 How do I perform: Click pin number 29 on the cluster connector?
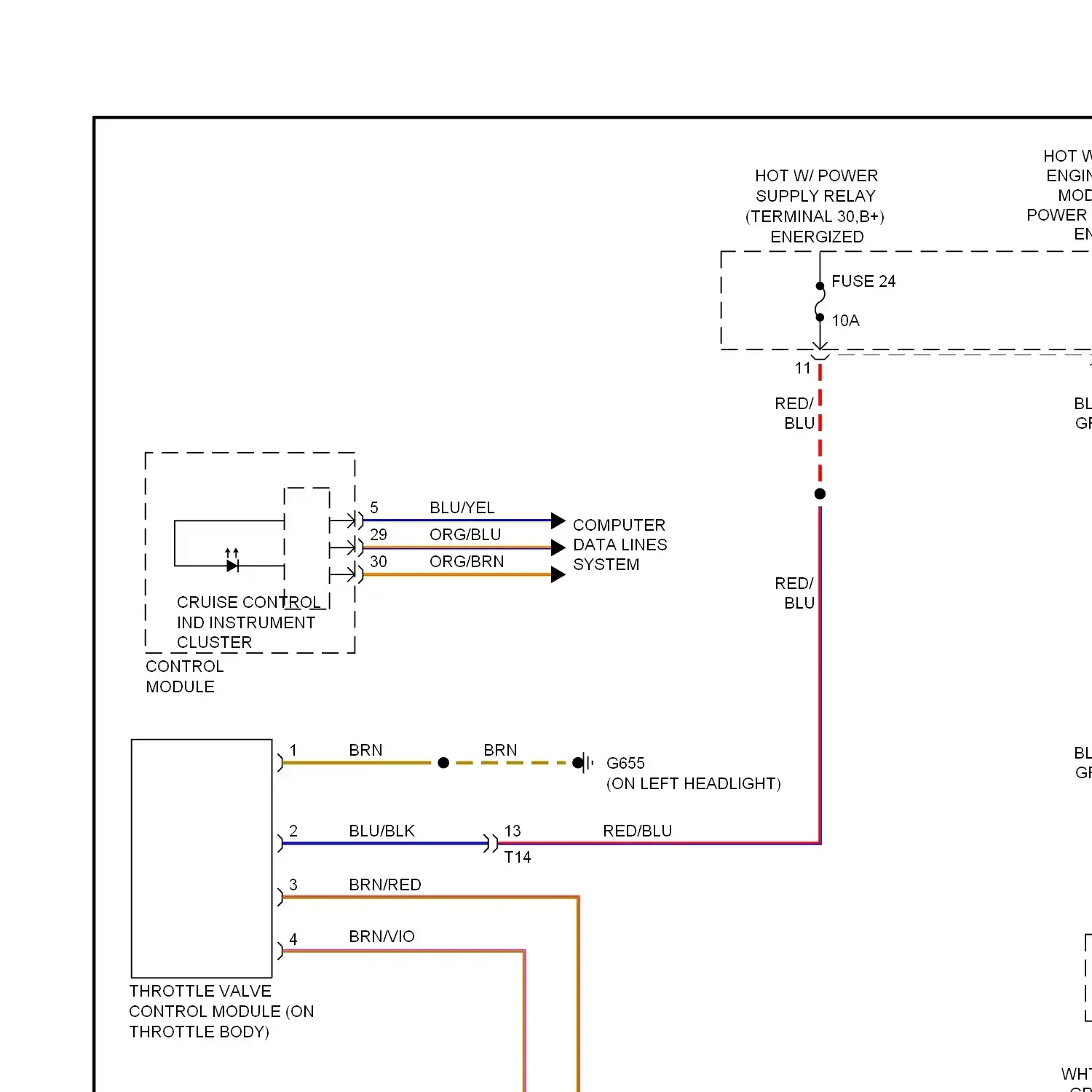(379, 534)
